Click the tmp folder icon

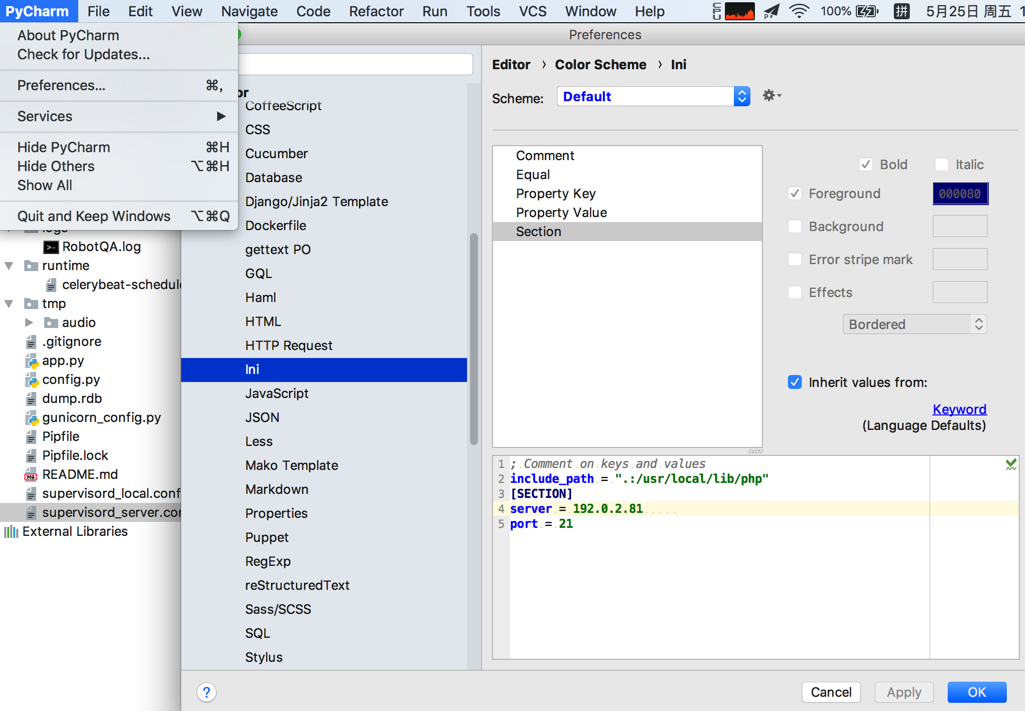[31, 303]
